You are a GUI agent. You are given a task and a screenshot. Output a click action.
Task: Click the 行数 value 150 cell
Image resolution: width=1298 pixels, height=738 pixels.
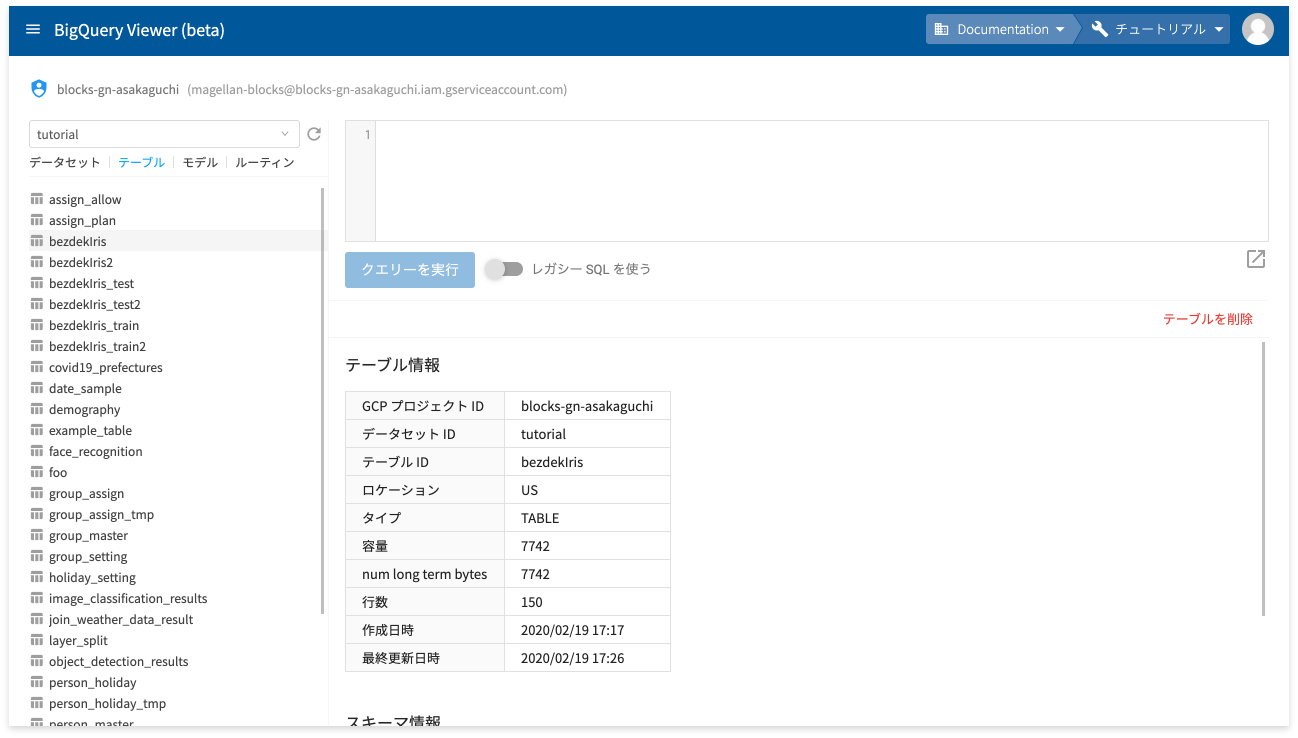coord(587,602)
